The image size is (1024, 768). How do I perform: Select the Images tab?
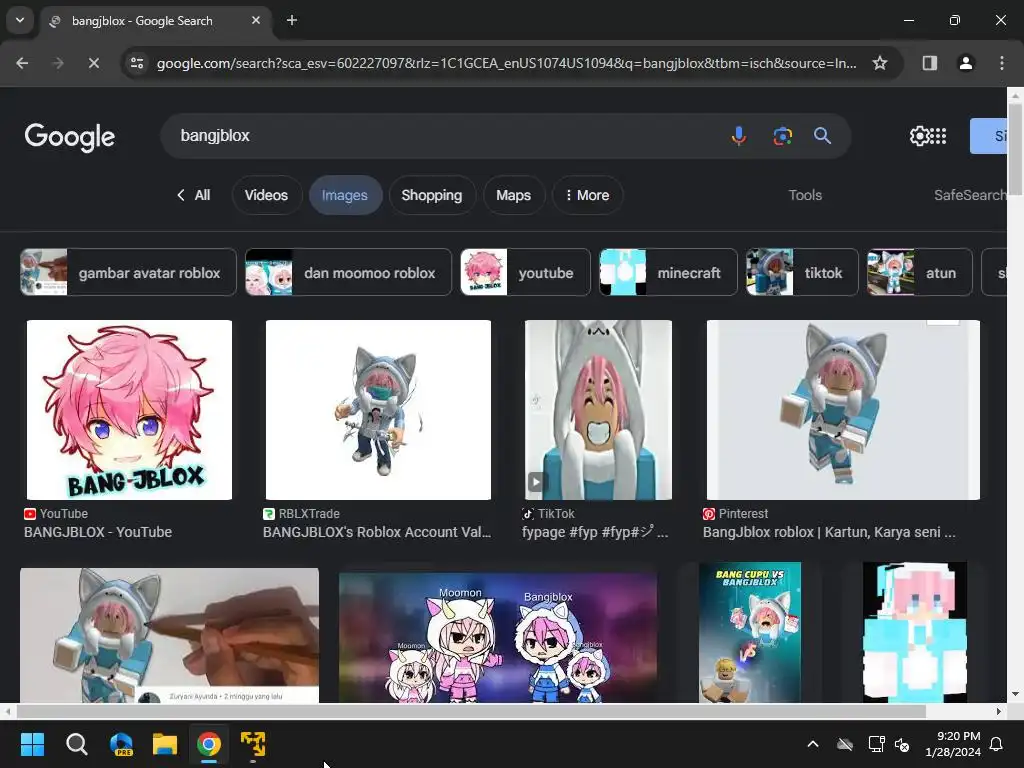tap(345, 195)
